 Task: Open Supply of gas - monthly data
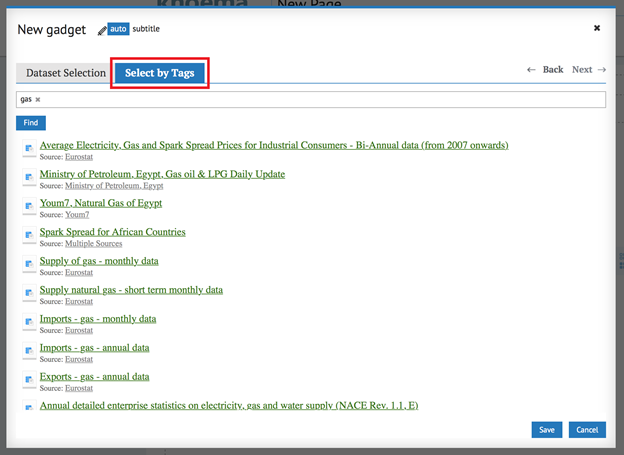pyautogui.click(x=99, y=261)
